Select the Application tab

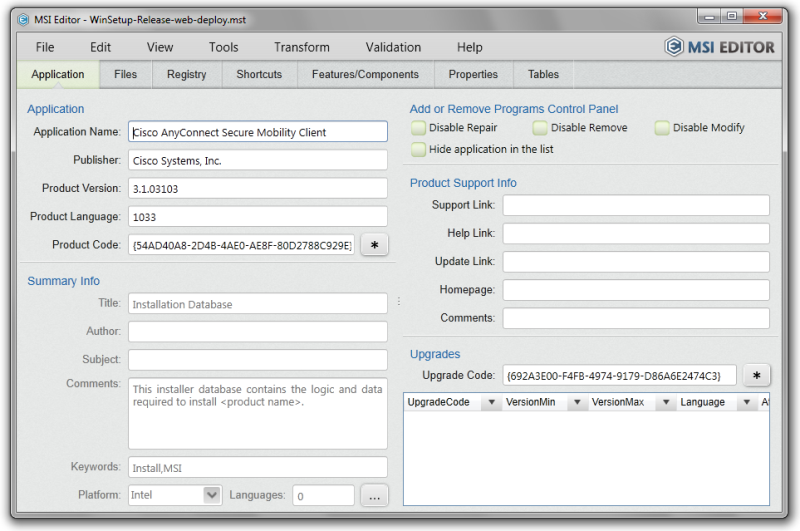(x=58, y=74)
